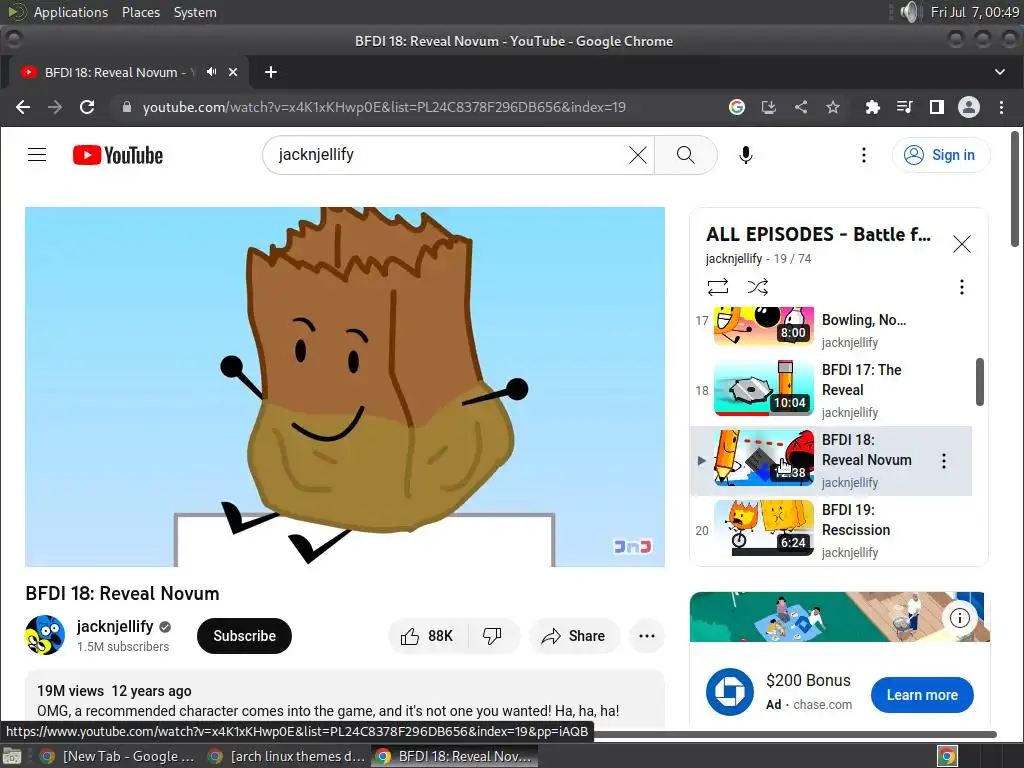This screenshot has height=768, width=1024.
Task: Click the page vertical scrollbar
Action: click(x=1014, y=189)
